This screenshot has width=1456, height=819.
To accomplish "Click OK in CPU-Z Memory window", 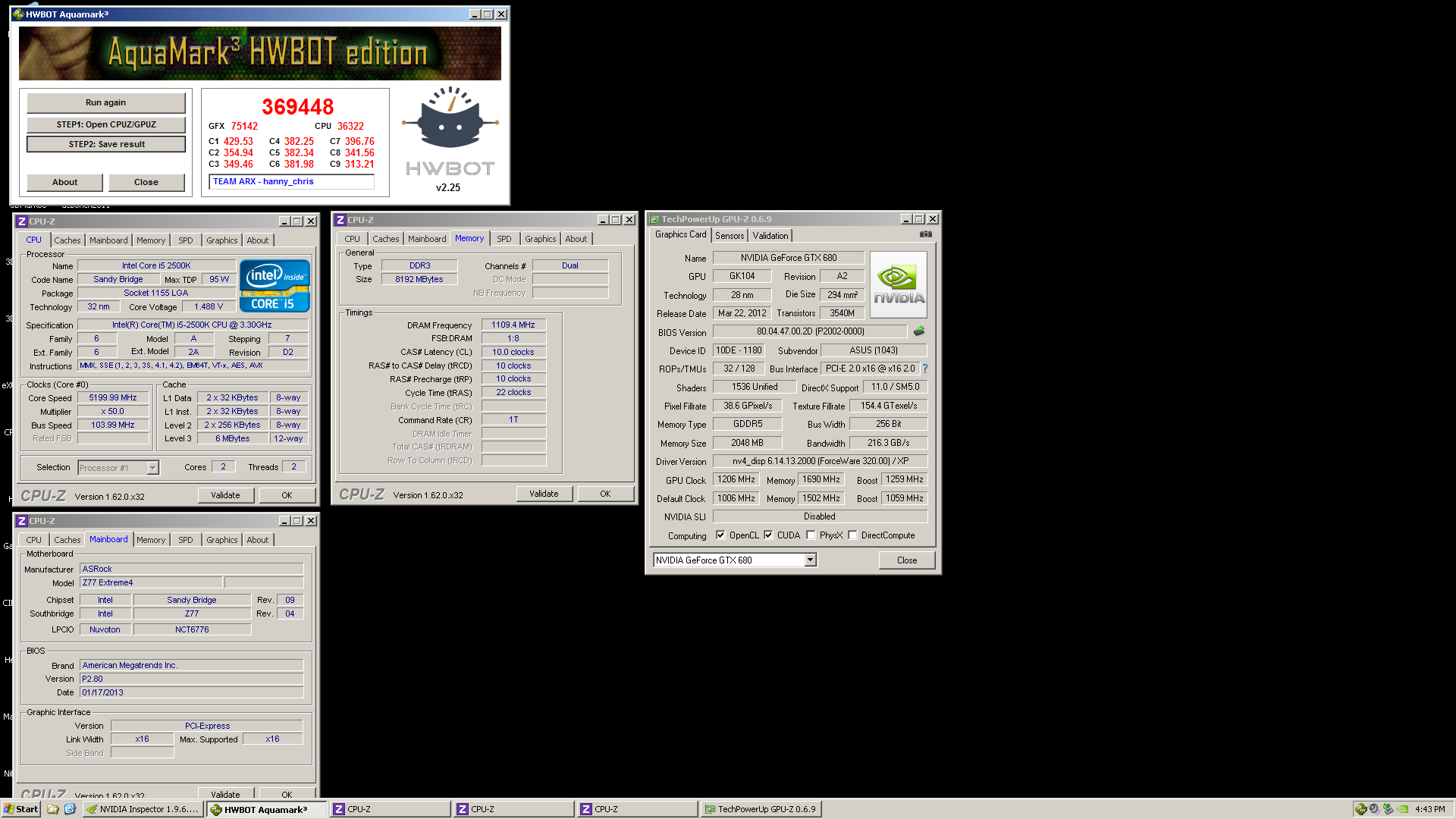I will point(605,494).
